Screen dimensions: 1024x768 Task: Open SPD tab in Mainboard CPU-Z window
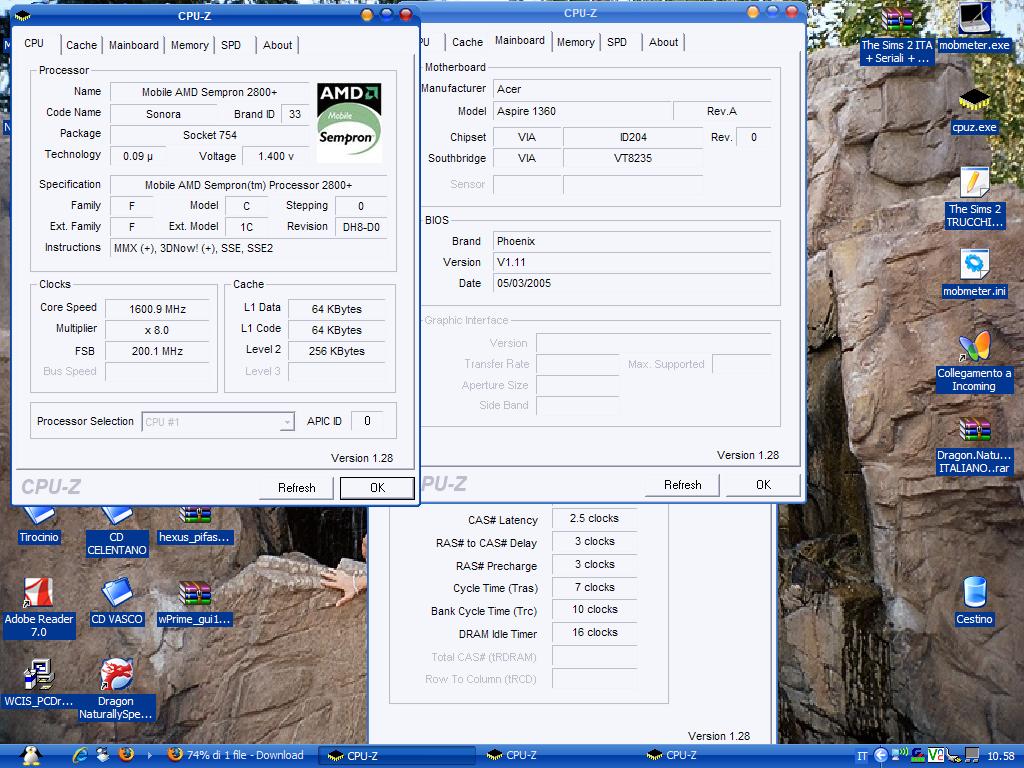616,42
